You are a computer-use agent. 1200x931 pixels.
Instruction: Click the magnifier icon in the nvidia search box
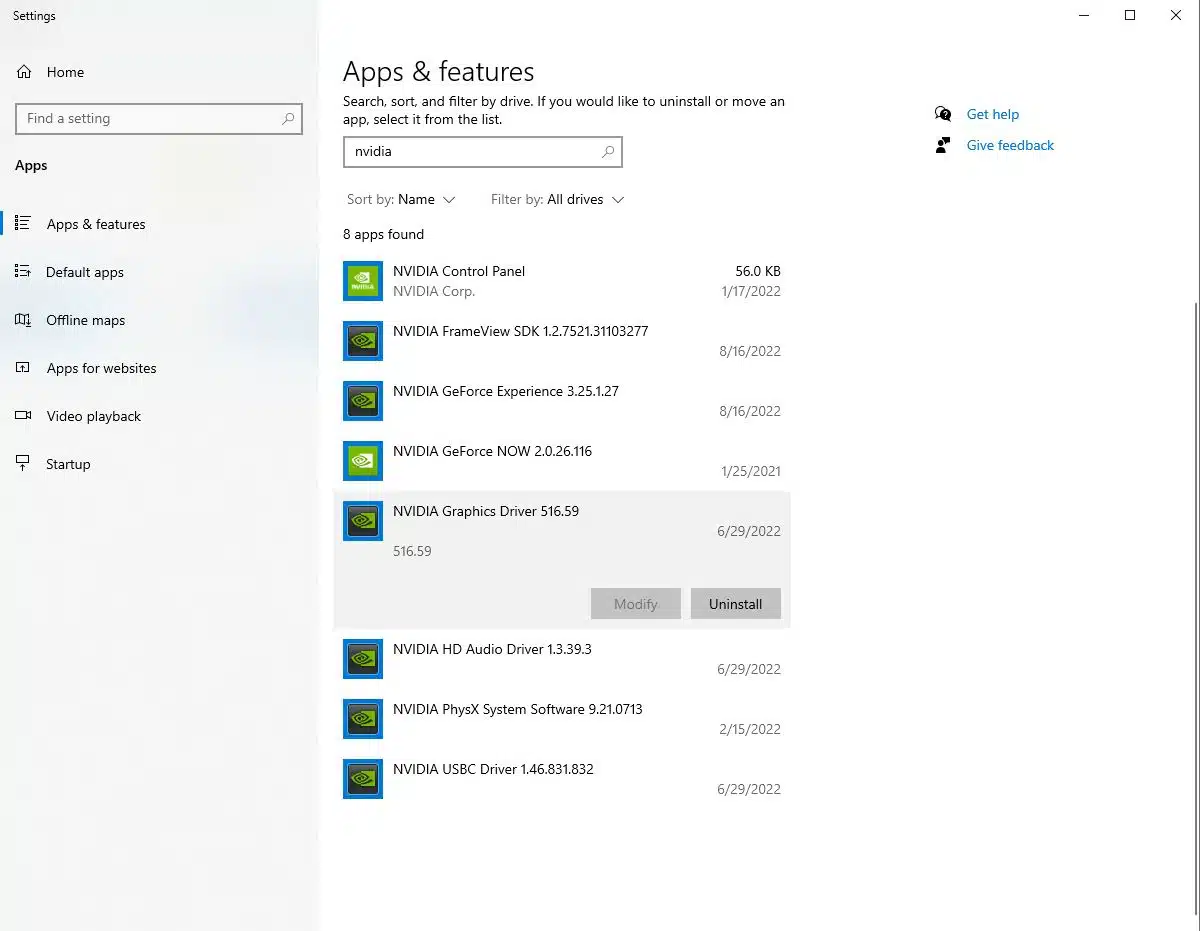pyautogui.click(x=608, y=152)
